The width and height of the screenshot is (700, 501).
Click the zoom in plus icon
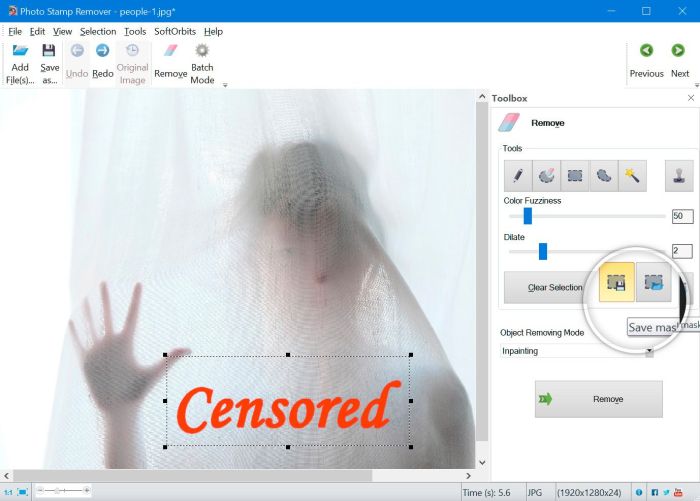point(87,491)
